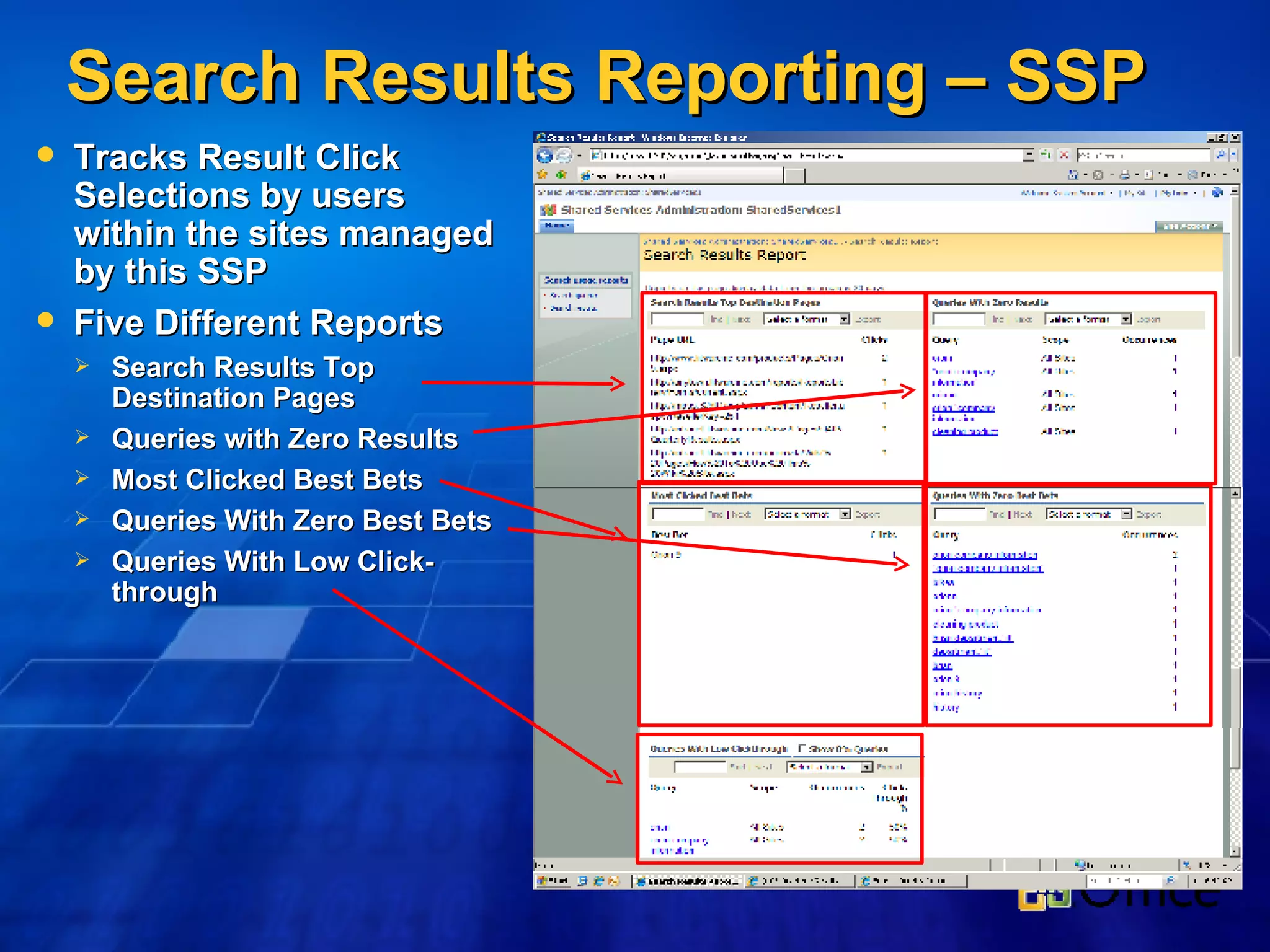Image resolution: width=1270 pixels, height=952 pixels.
Task: Click the breadcrumb link above Search Results Report
Action: point(742,242)
